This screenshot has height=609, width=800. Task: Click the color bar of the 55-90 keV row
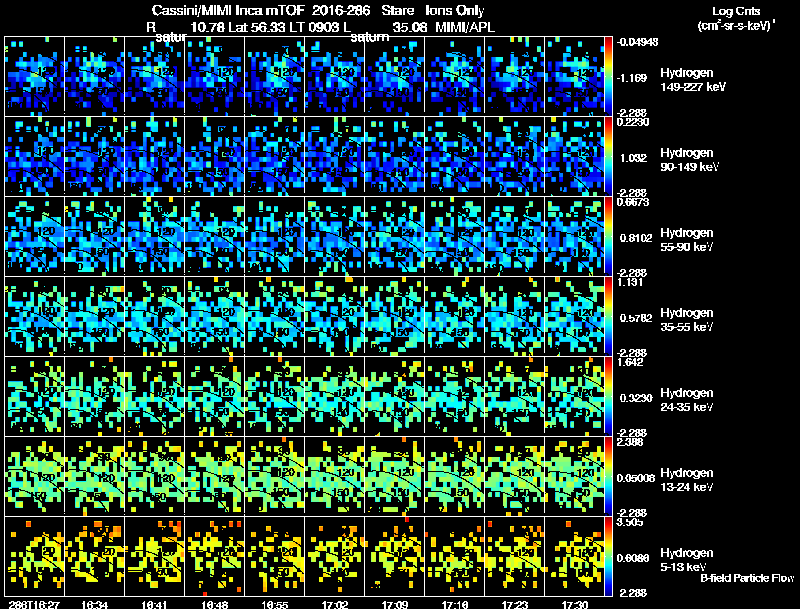point(608,235)
